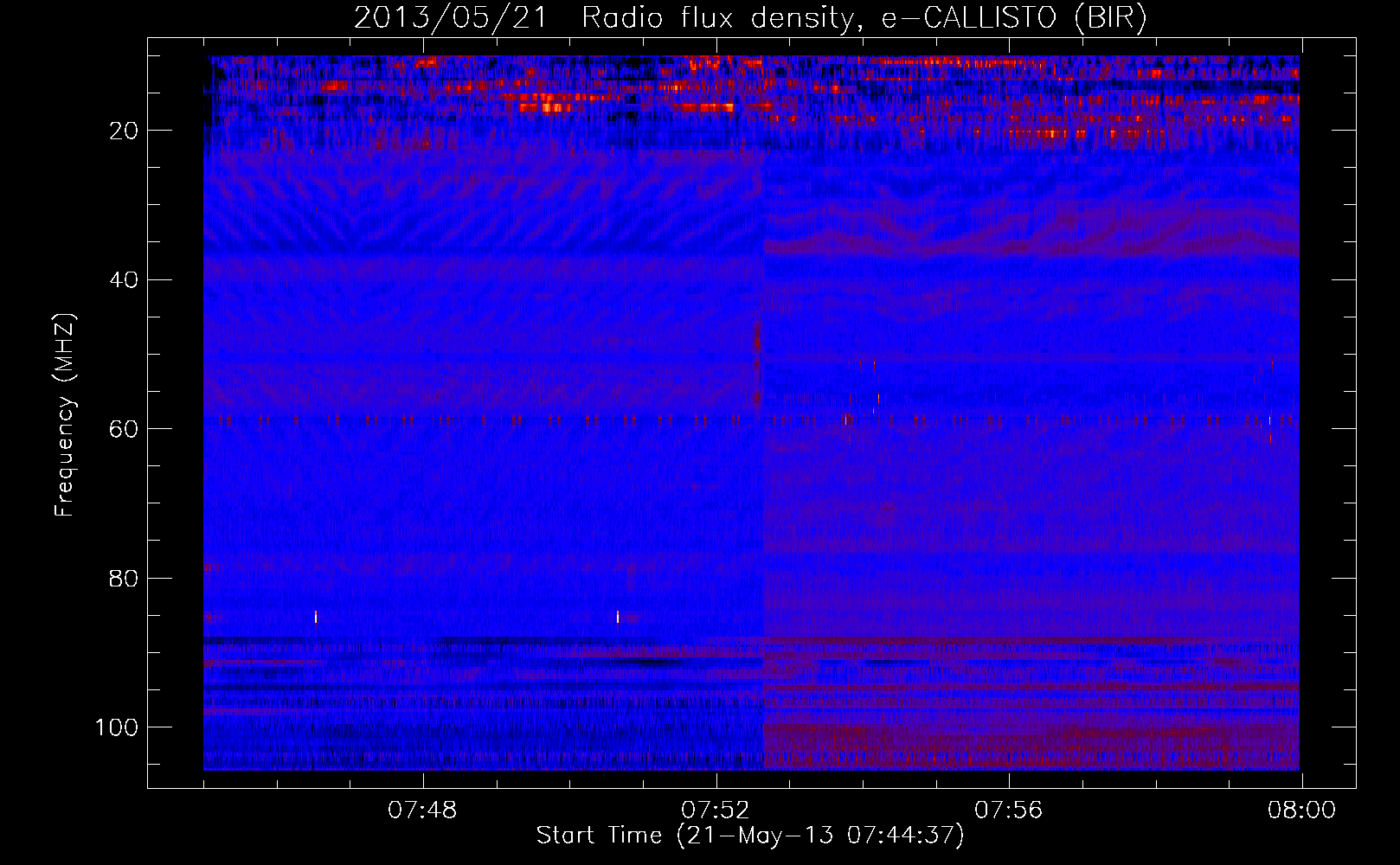Image resolution: width=1400 pixels, height=865 pixels.
Task: Click the 40 frequency tick label
Action: pyautogui.click(x=125, y=280)
